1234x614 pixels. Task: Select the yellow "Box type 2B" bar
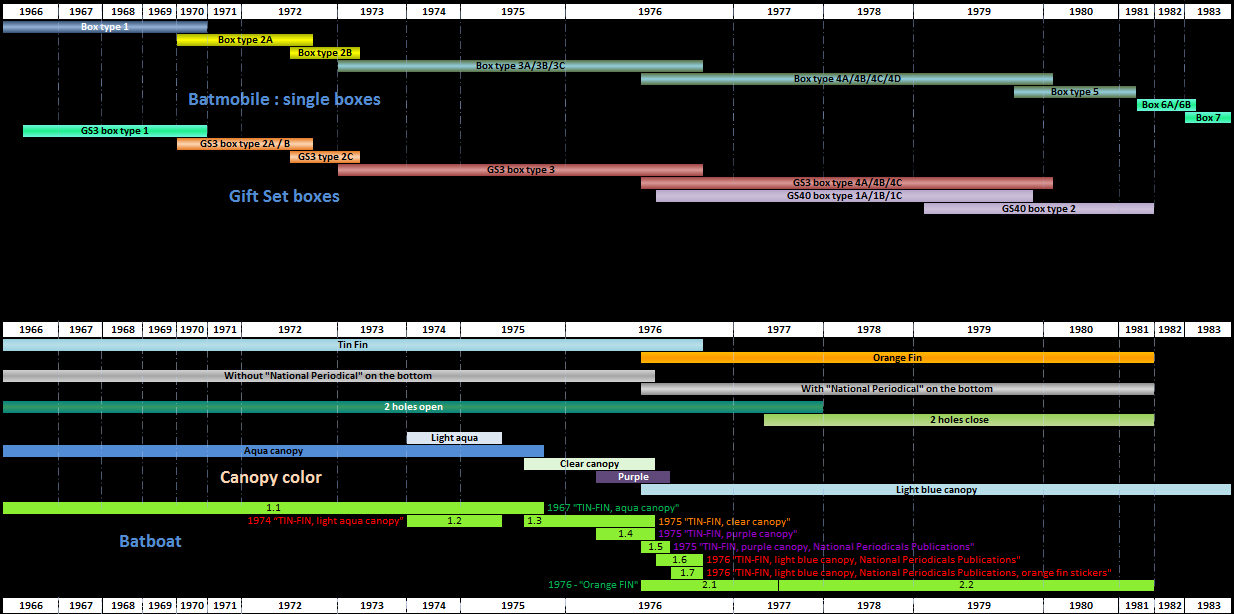click(x=325, y=53)
